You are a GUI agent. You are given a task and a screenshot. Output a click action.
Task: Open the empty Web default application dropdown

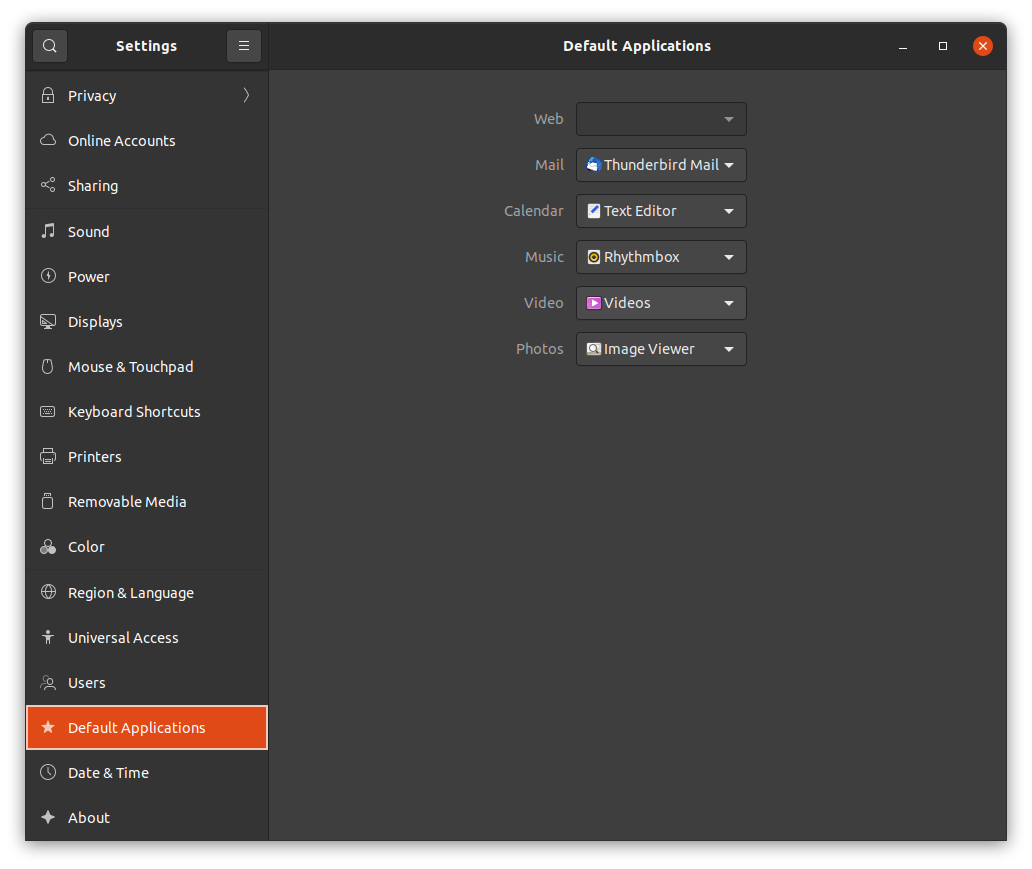coord(661,119)
